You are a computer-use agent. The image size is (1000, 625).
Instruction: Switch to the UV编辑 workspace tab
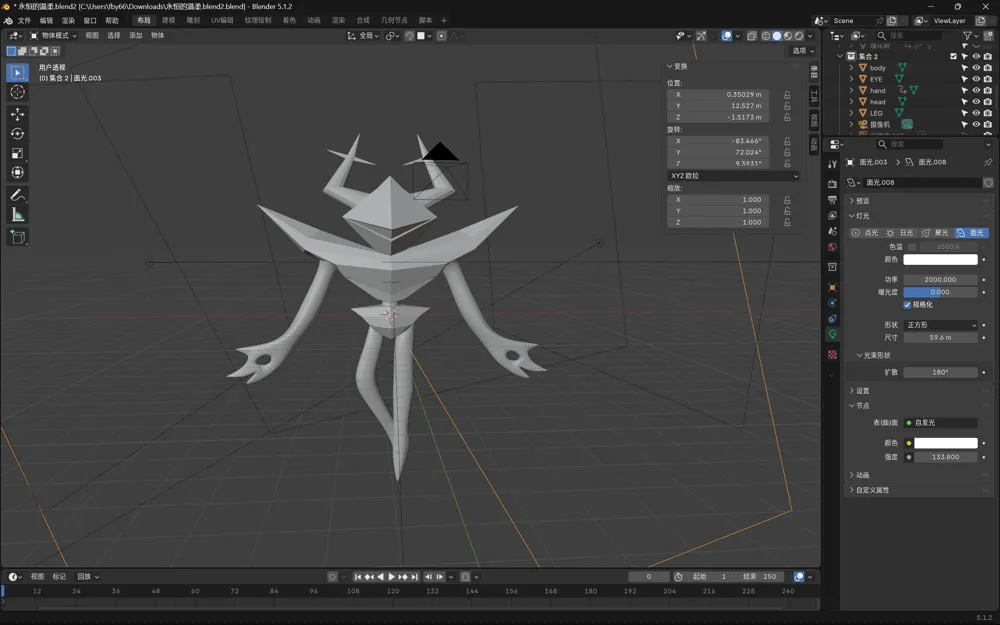[x=222, y=20]
